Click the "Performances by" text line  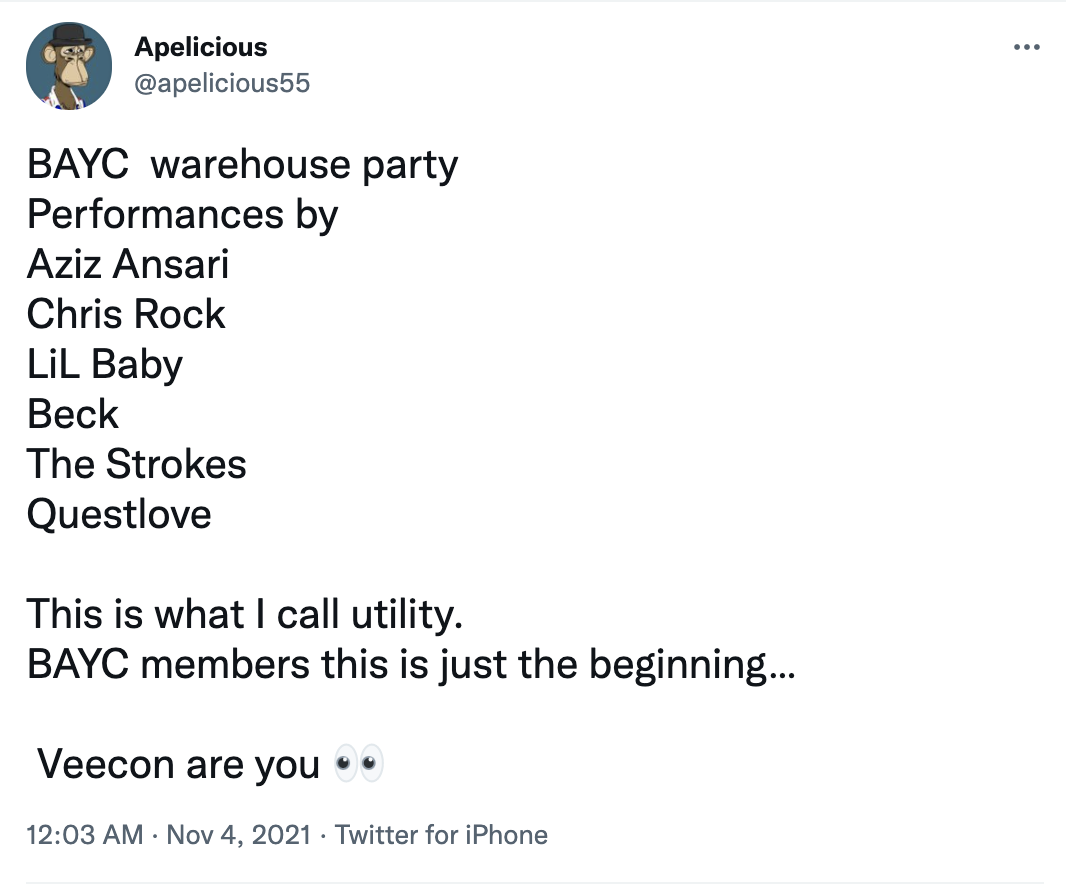(x=182, y=214)
